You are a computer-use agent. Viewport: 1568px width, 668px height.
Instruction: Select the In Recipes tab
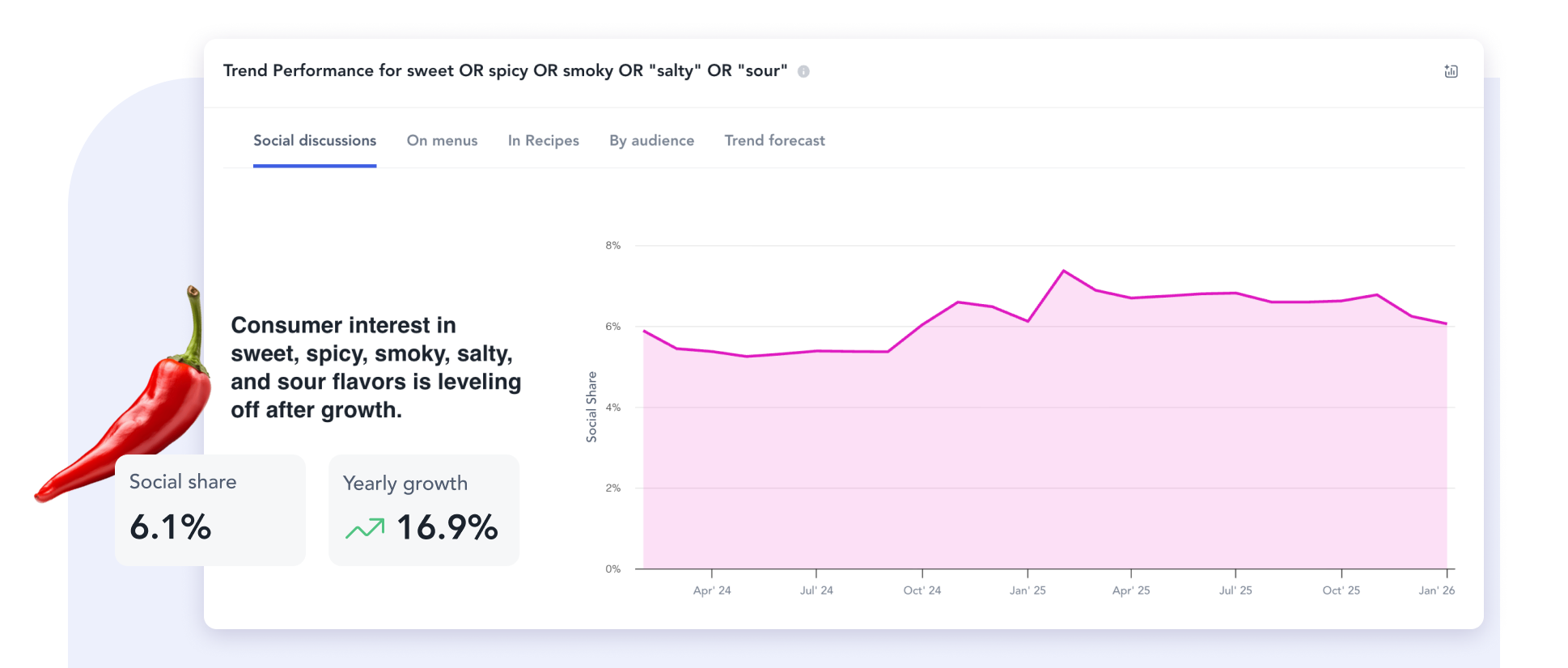point(544,141)
